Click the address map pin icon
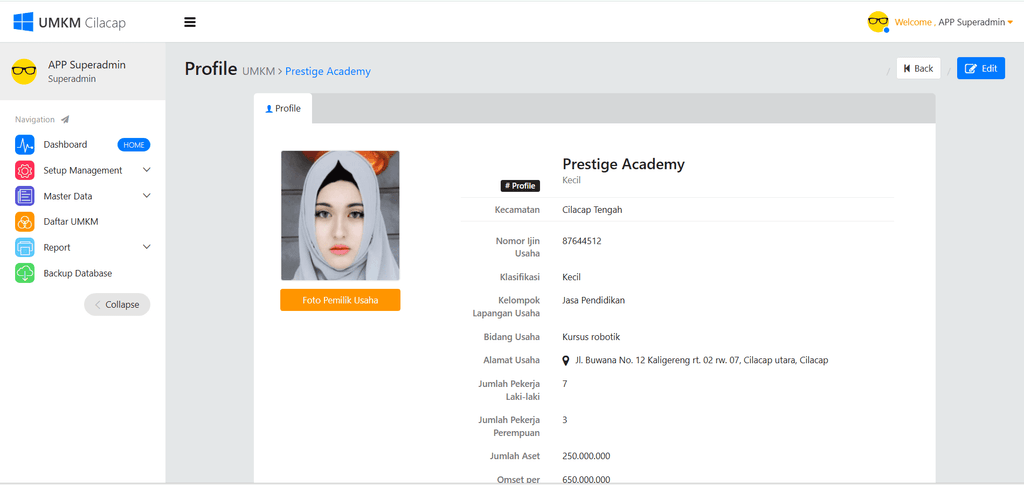The width and height of the screenshot is (1024, 485). pos(566,360)
